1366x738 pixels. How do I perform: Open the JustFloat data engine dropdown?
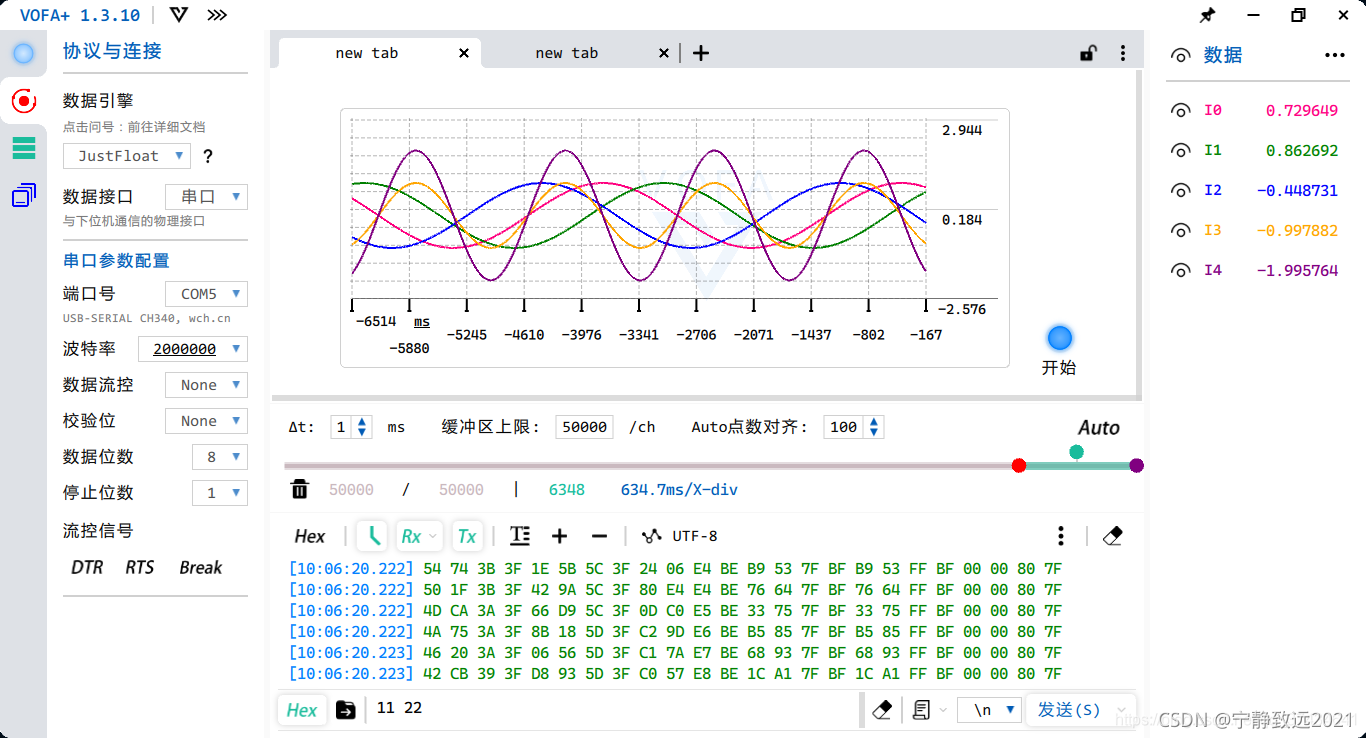(127, 156)
